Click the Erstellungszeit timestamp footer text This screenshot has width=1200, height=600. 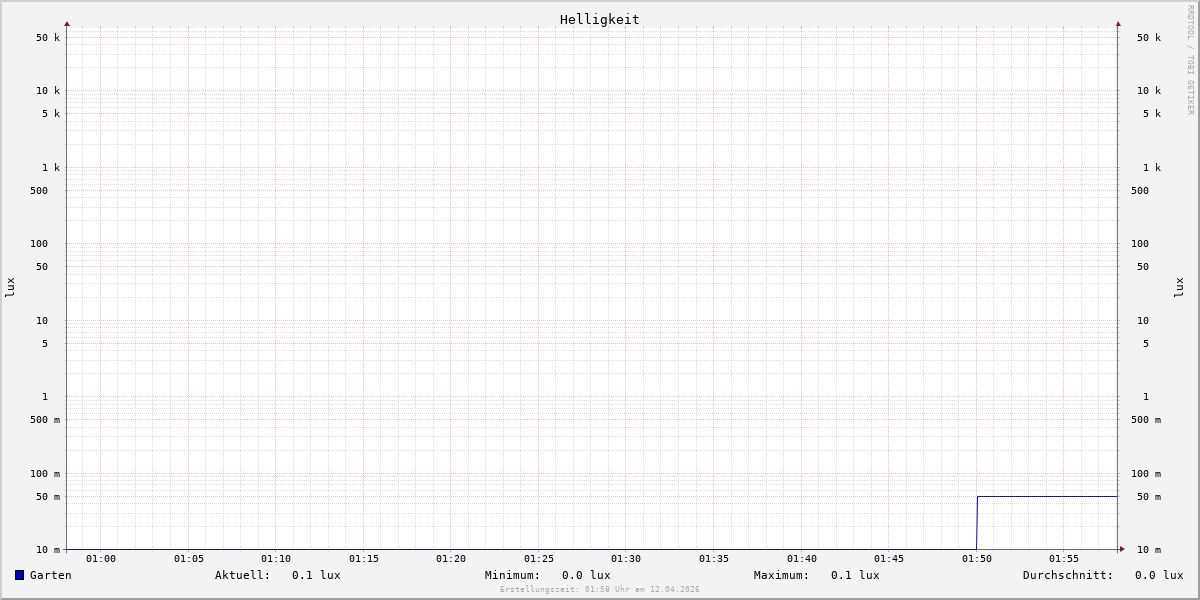pos(600,590)
